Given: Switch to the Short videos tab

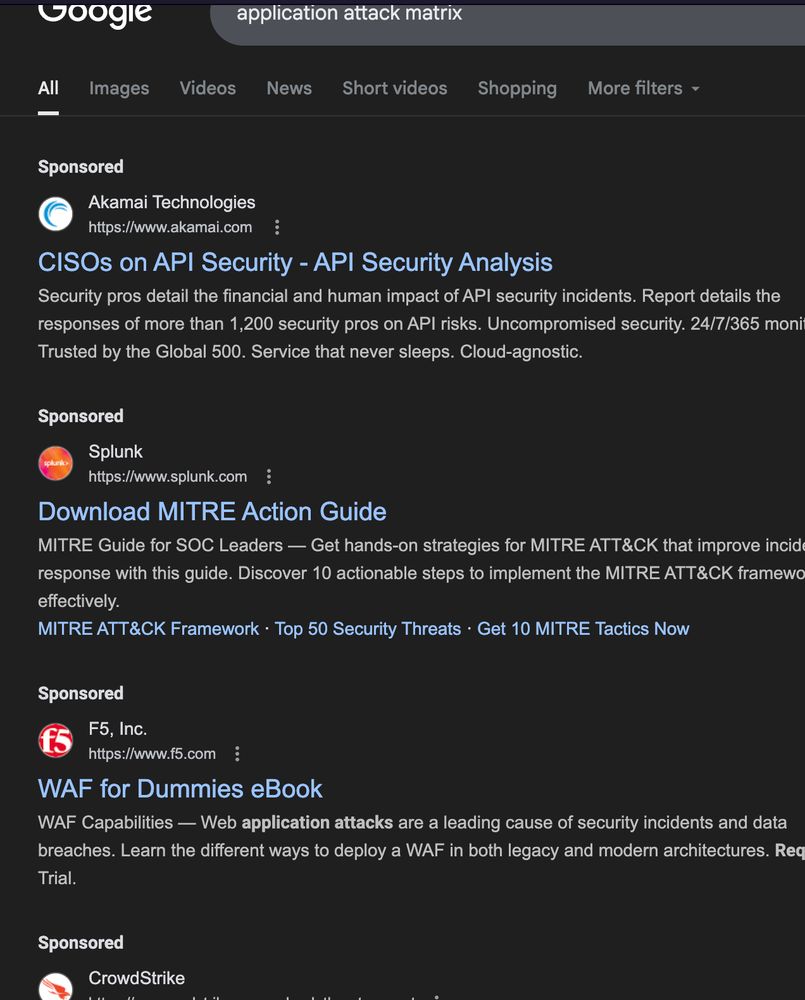Looking at the screenshot, I should (395, 88).
